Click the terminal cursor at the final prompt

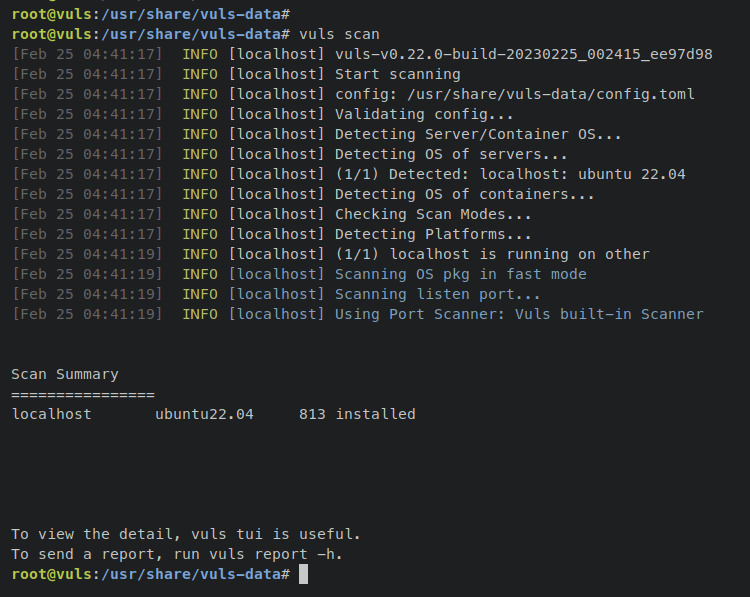303,575
